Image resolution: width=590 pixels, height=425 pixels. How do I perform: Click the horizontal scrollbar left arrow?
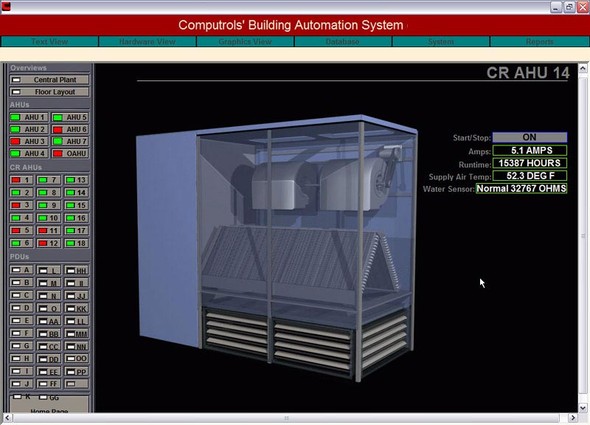point(7,418)
